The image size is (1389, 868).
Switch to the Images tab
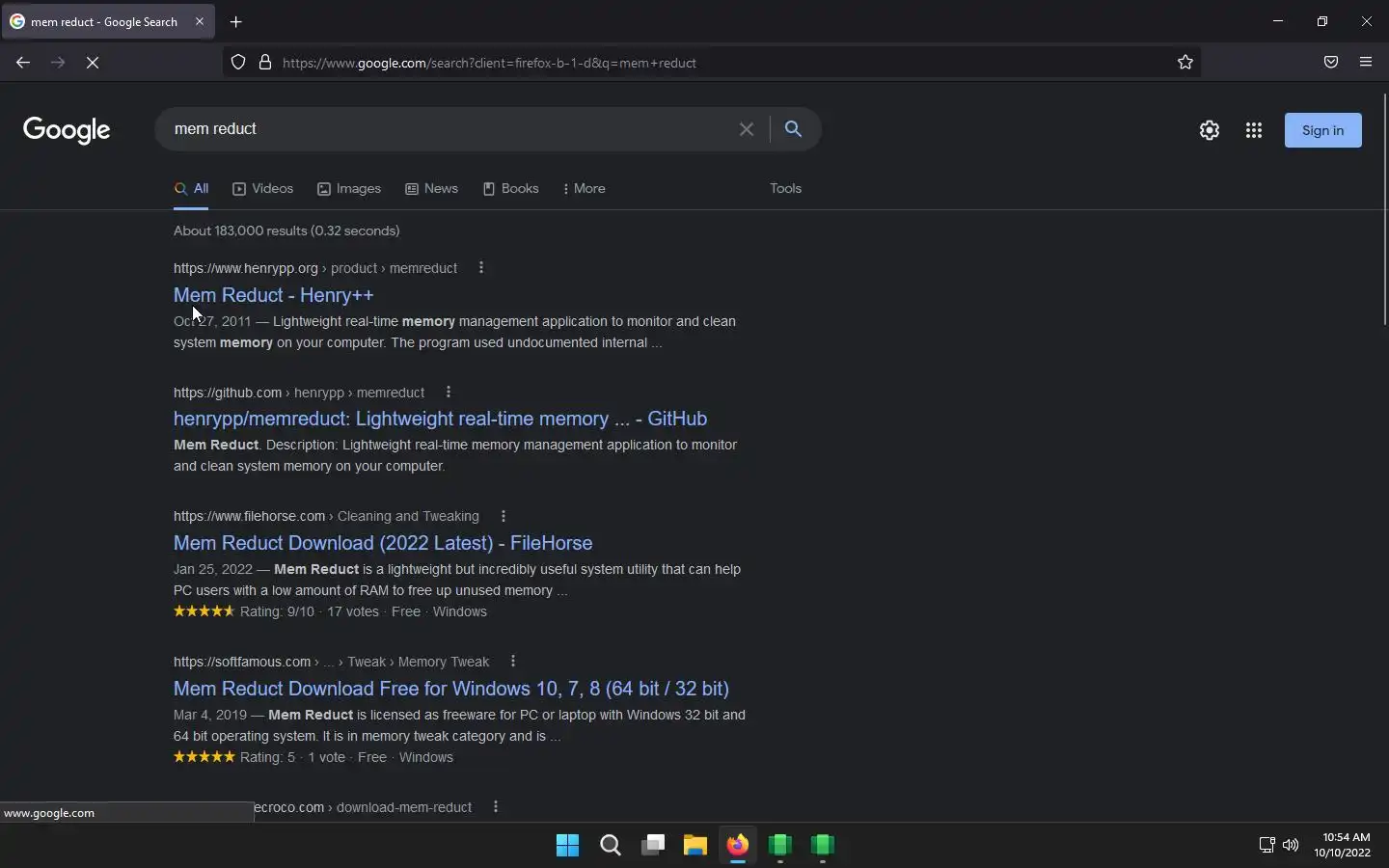point(349,189)
